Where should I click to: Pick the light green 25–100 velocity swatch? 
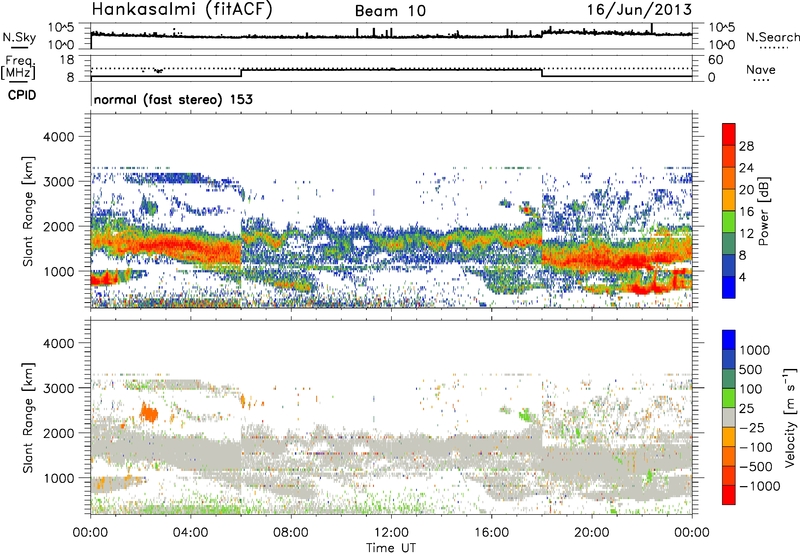[x=729, y=398]
